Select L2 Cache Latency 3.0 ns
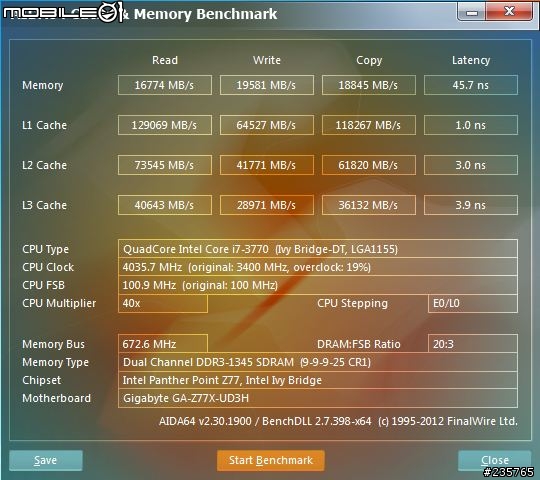Viewport: 540px width, 480px height. point(471,165)
